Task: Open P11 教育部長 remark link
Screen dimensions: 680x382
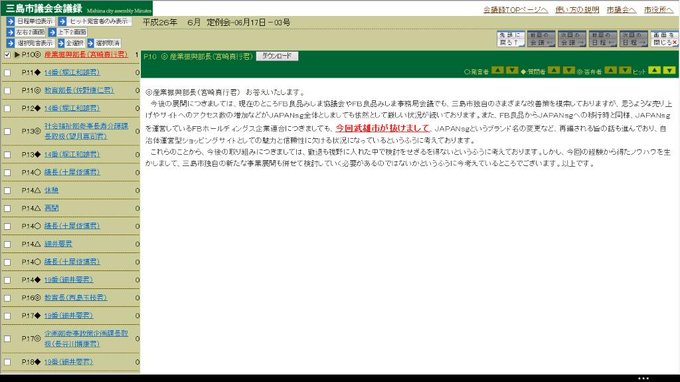Action: (x=79, y=90)
